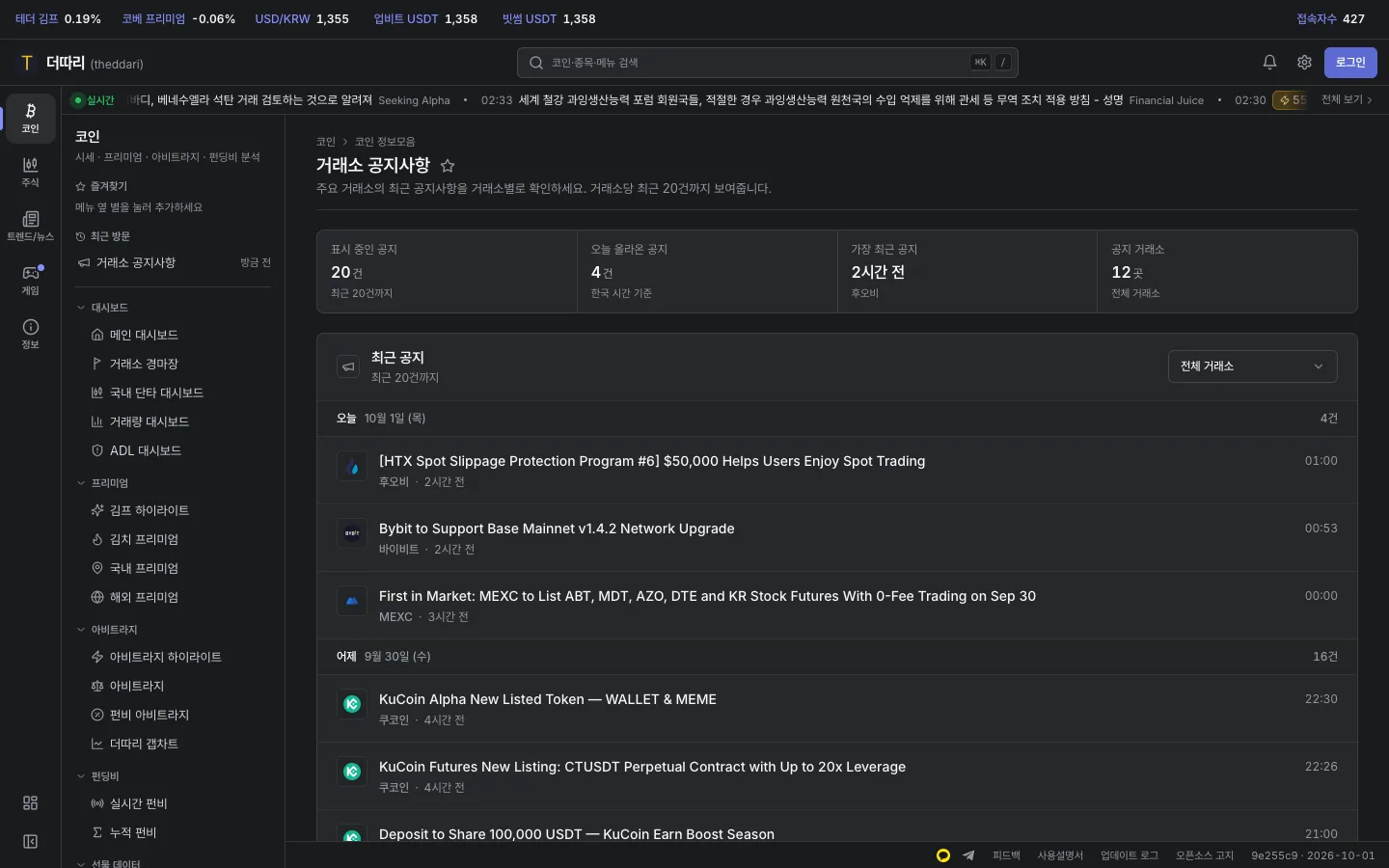Collapse the sidebar with the panel icon
This screenshot has width=1389, height=868.
[x=30, y=842]
